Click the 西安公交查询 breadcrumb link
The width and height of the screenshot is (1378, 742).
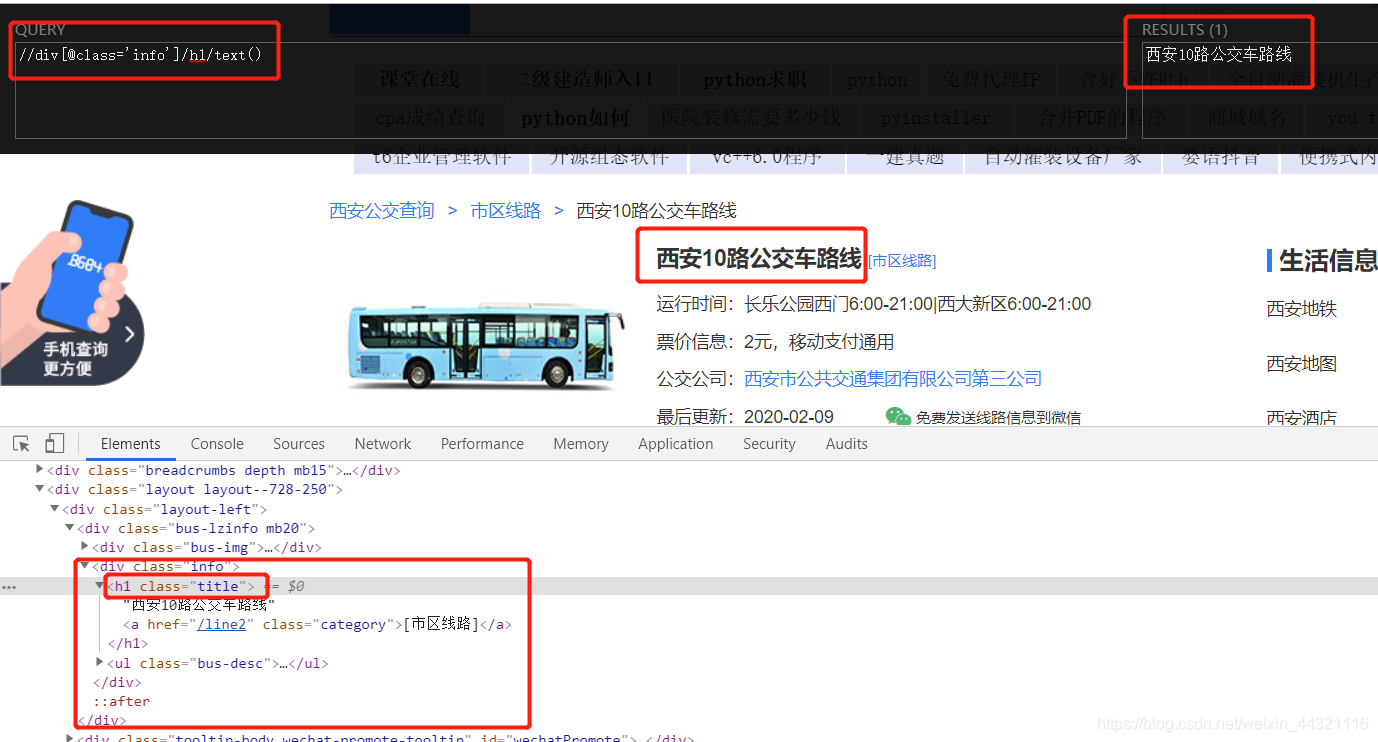(x=382, y=211)
